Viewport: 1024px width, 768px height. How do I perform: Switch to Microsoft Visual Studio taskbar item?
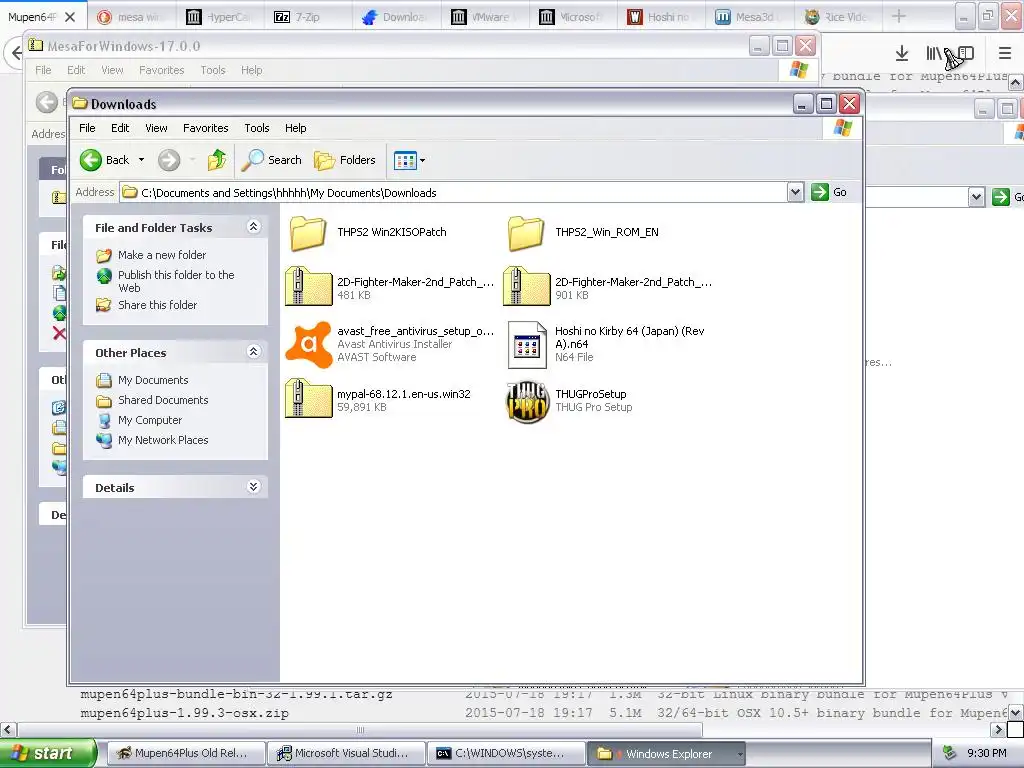[345, 753]
